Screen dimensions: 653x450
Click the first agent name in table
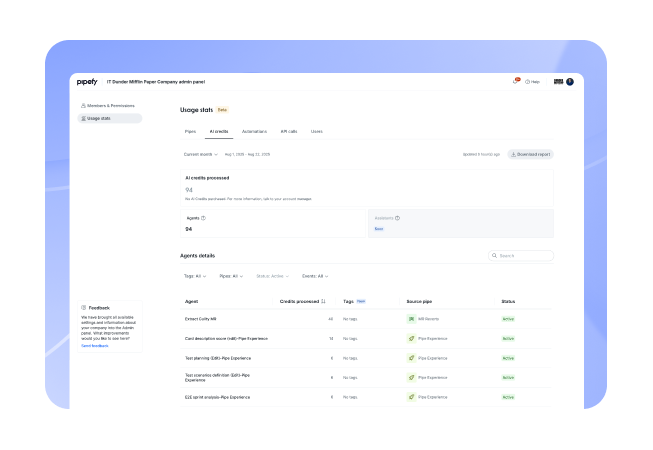(x=200, y=319)
